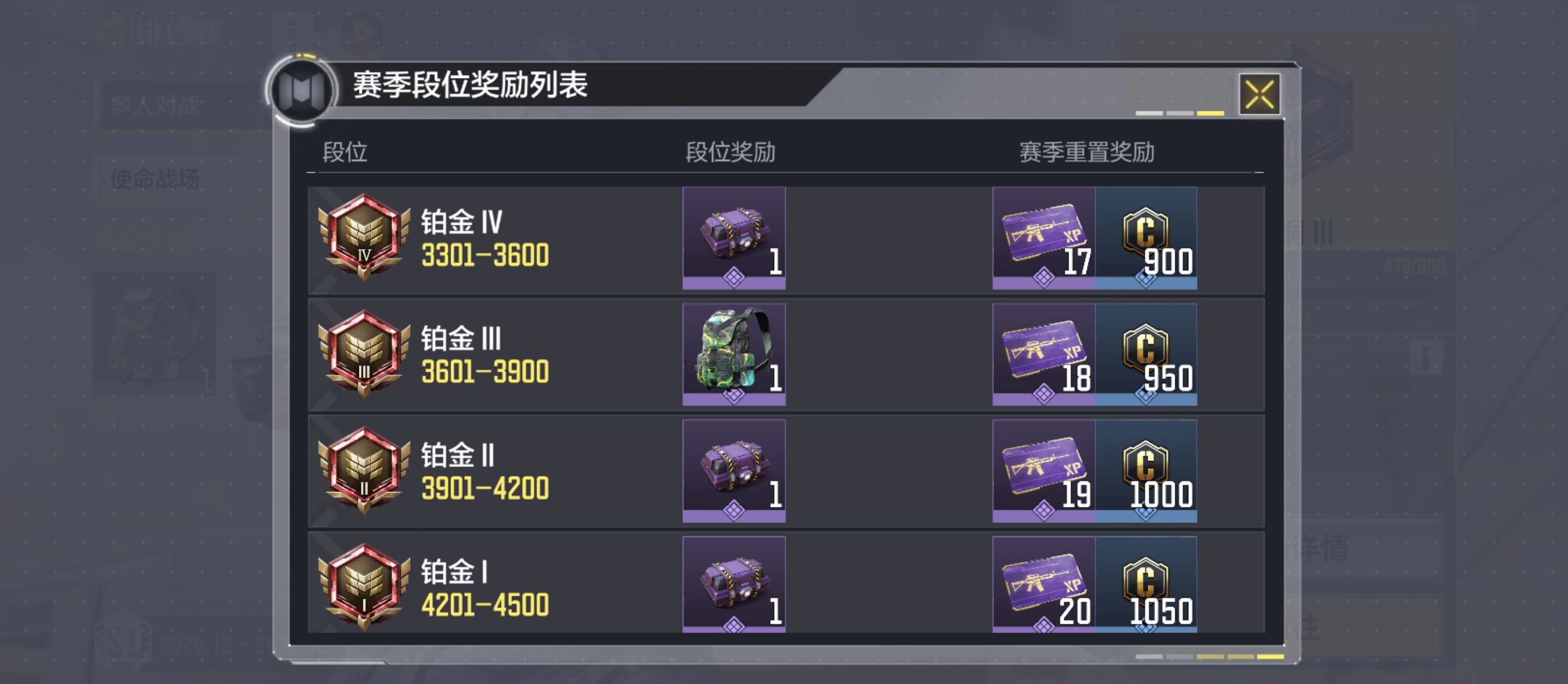Select the 1050 credits reward
This screenshot has height=684, width=1568.
pos(1146,584)
